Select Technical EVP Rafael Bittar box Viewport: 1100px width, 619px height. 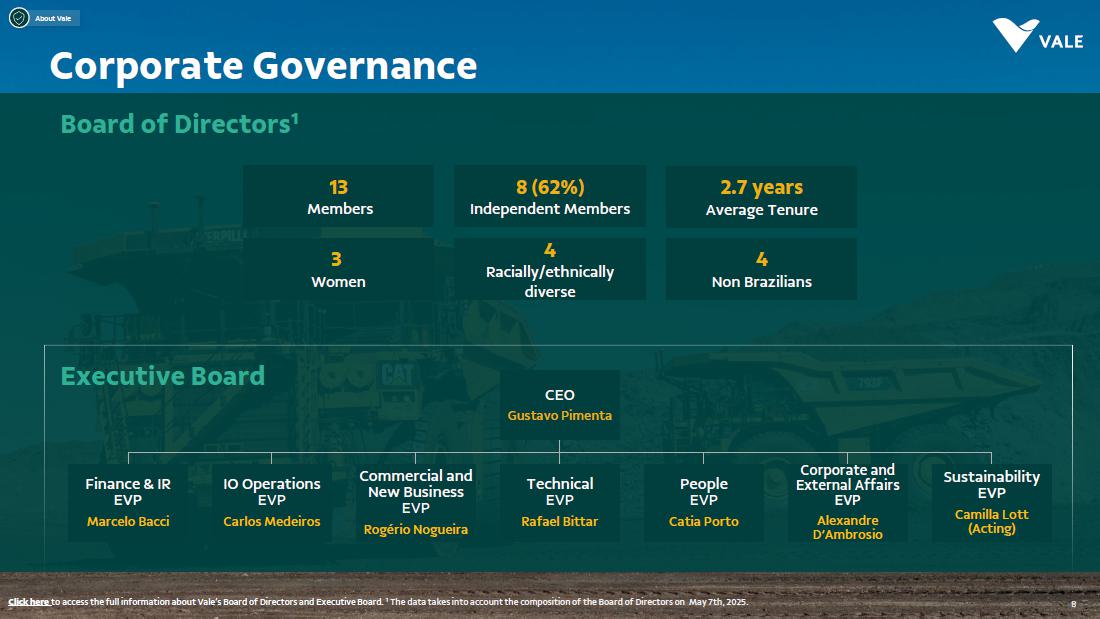click(x=560, y=502)
